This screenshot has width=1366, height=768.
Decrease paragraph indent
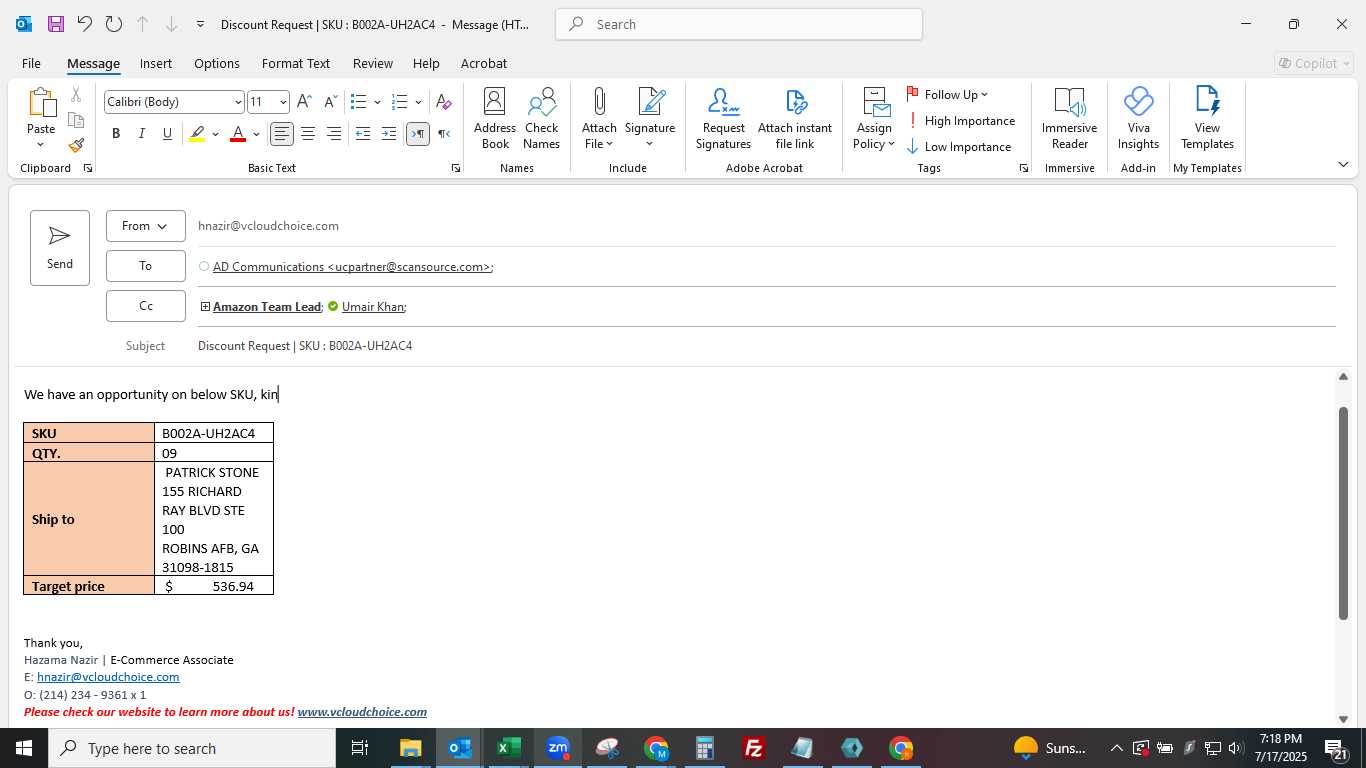tap(363, 134)
